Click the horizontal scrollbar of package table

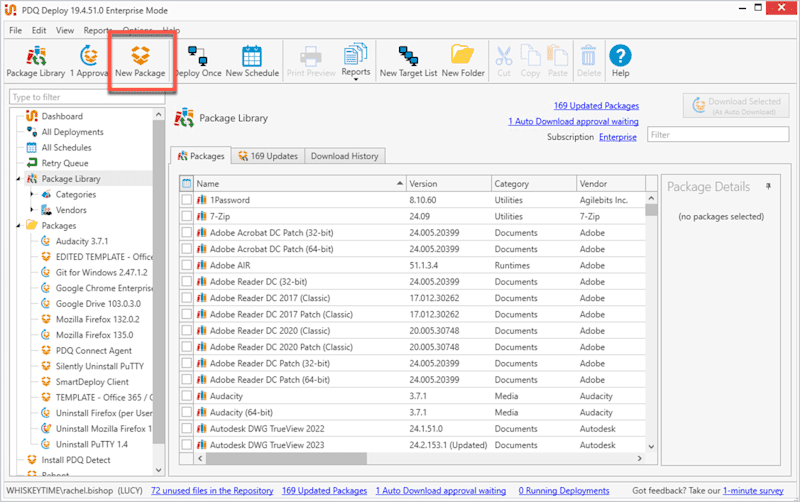[x=286, y=459]
